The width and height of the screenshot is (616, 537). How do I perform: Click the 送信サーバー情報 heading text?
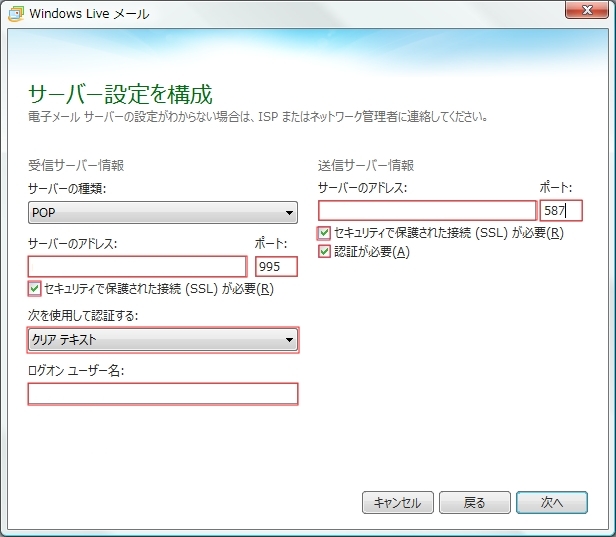click(366, 165)
